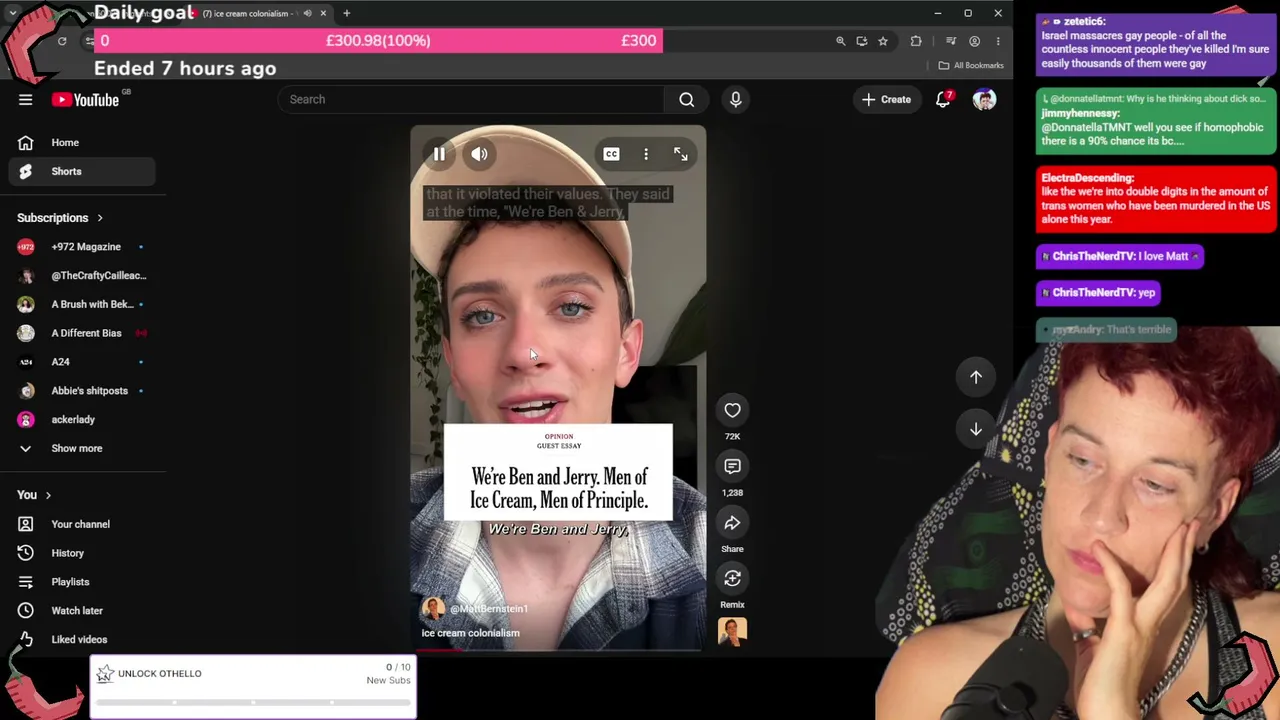Open the sound thumbnail below Remix
The image size is (1280, 720).
pyautogui.click(x=732, y=631)
